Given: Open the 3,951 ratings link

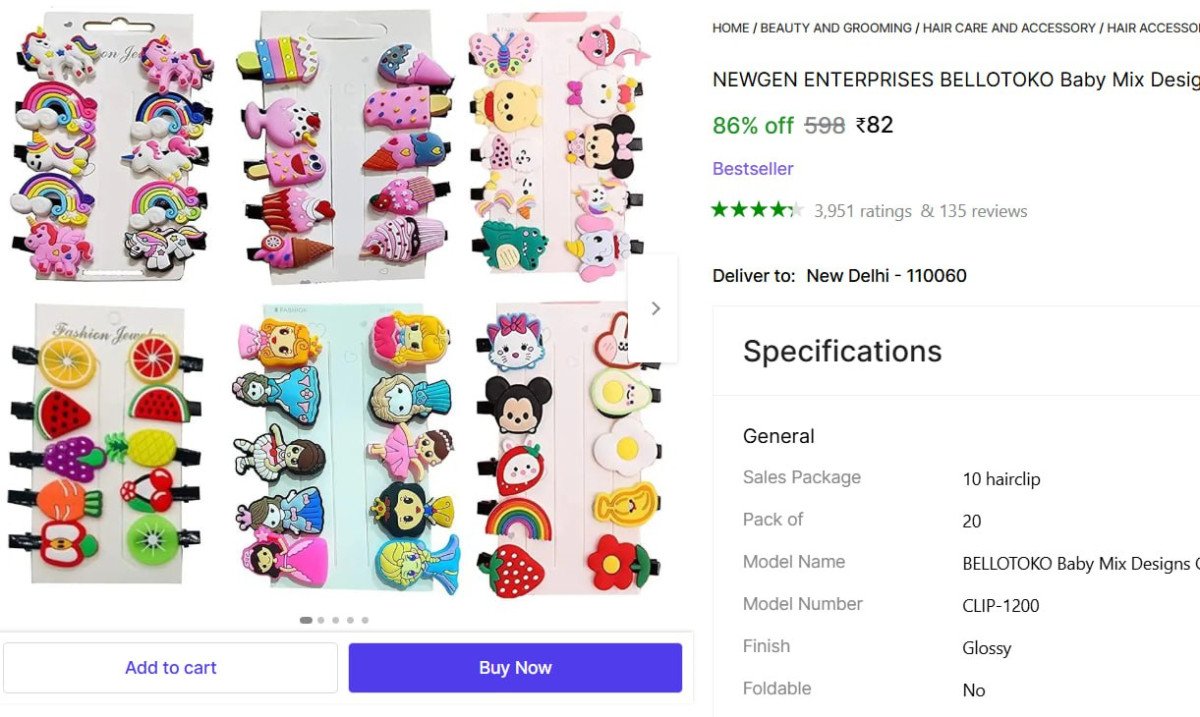Looking at the screenshot, I should coord(862,211).
